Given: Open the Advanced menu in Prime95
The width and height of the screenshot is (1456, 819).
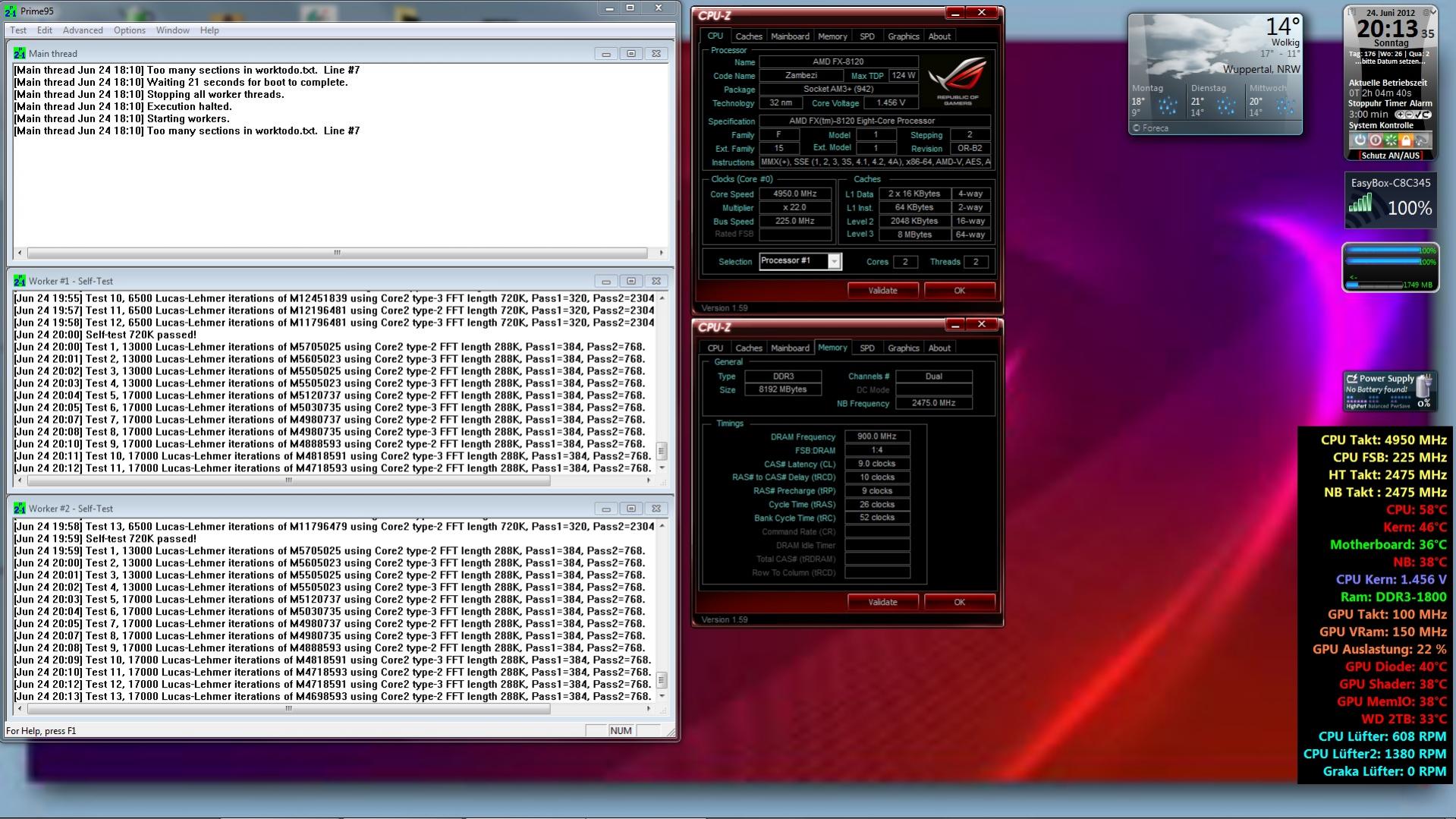Looking at the screenshot, I should click(x=83, y=30).
